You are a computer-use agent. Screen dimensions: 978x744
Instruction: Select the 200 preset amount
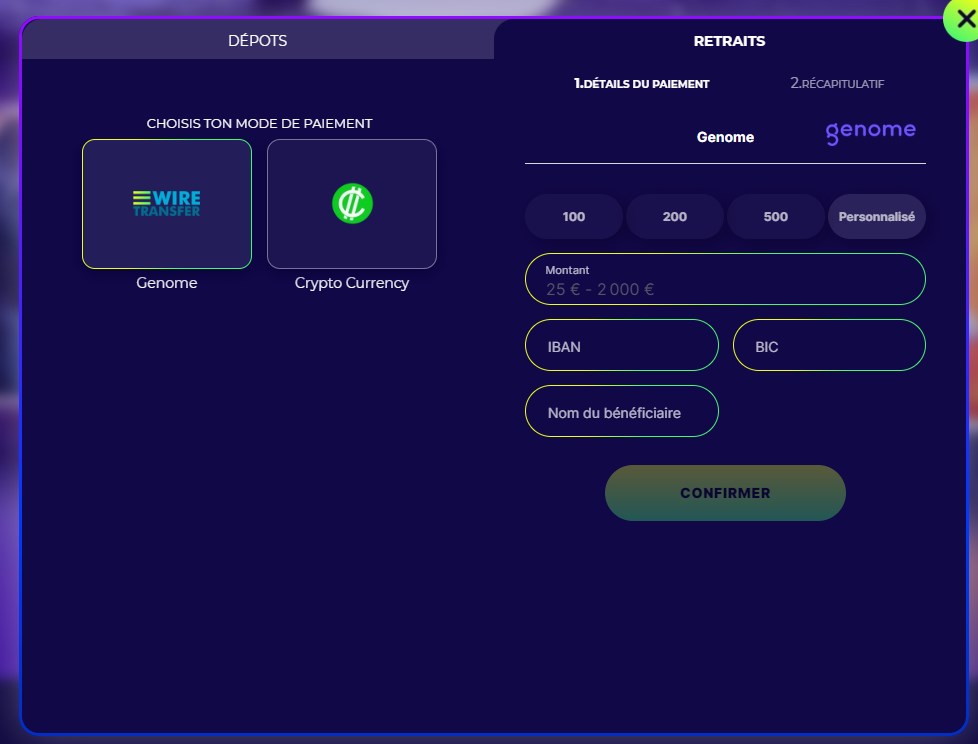pyautogui.click(x=675, y=217)
